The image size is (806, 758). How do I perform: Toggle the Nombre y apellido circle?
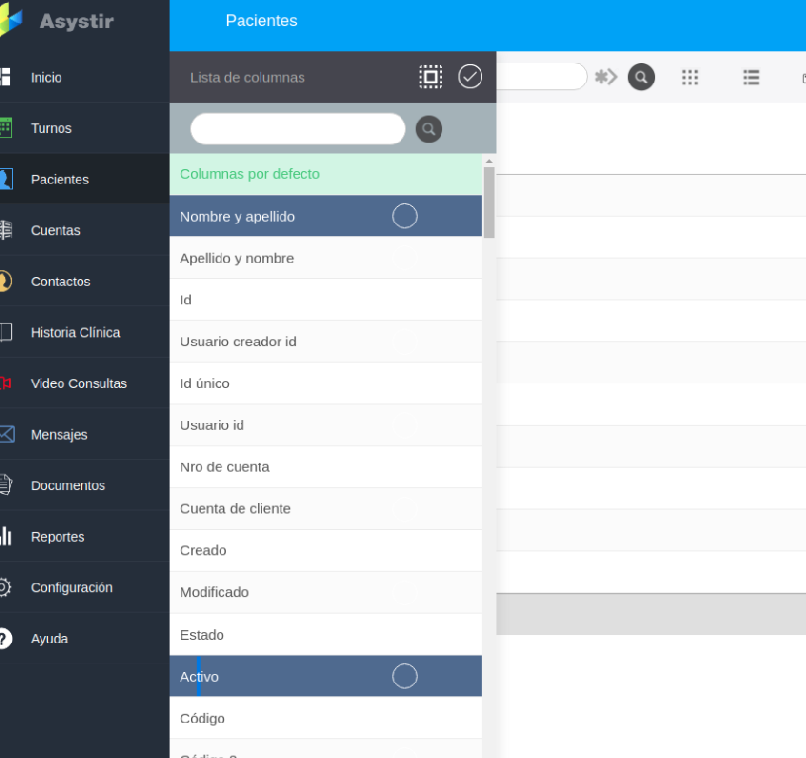(404, 216)
